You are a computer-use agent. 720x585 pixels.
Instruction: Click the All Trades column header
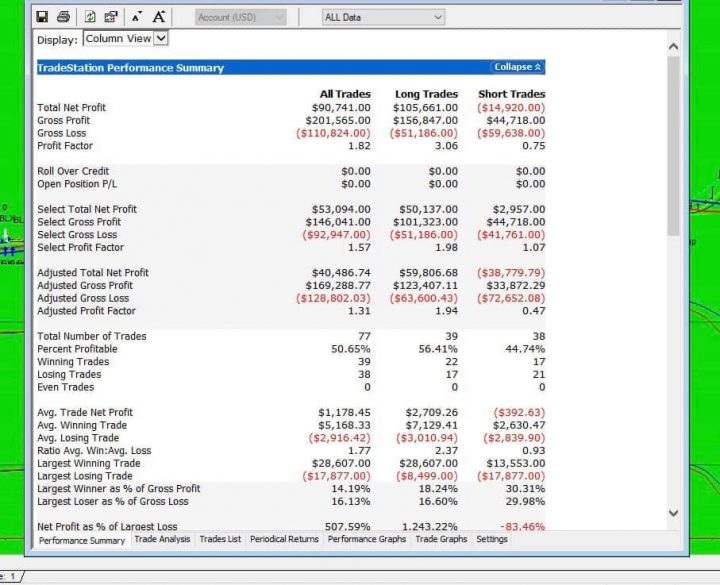(x=345, y=94)
